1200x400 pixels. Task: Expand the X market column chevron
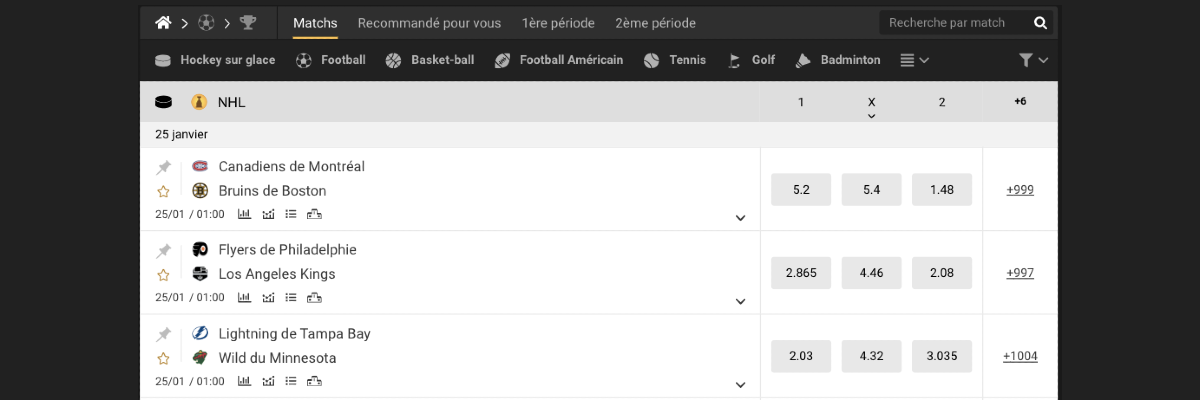[x=871, y=116]
